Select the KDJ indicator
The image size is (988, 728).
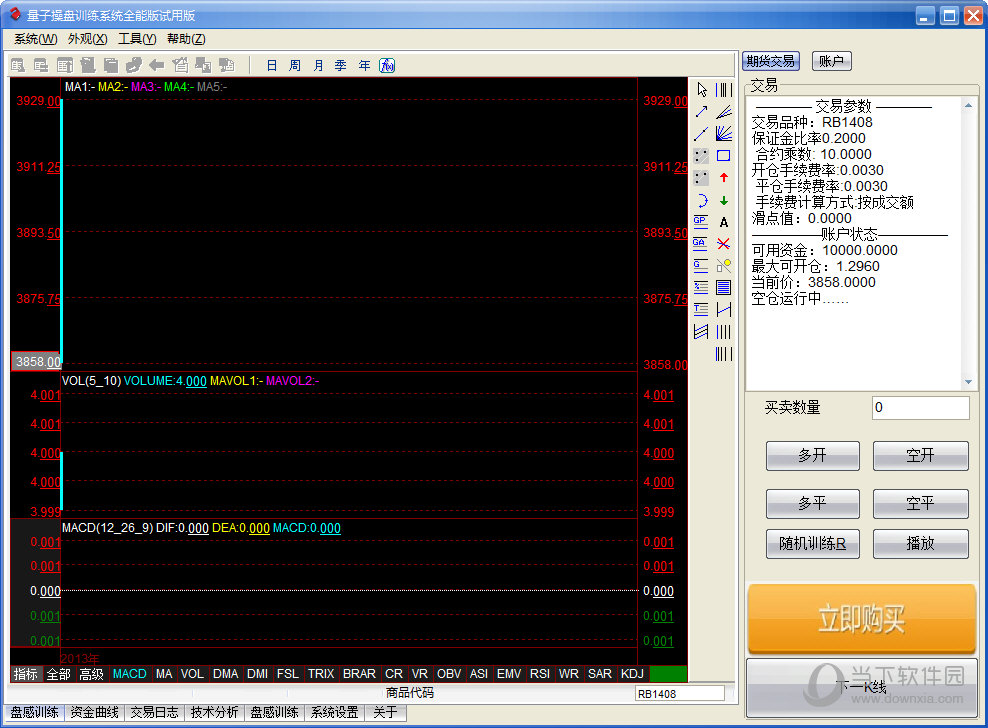coord(632,674)
